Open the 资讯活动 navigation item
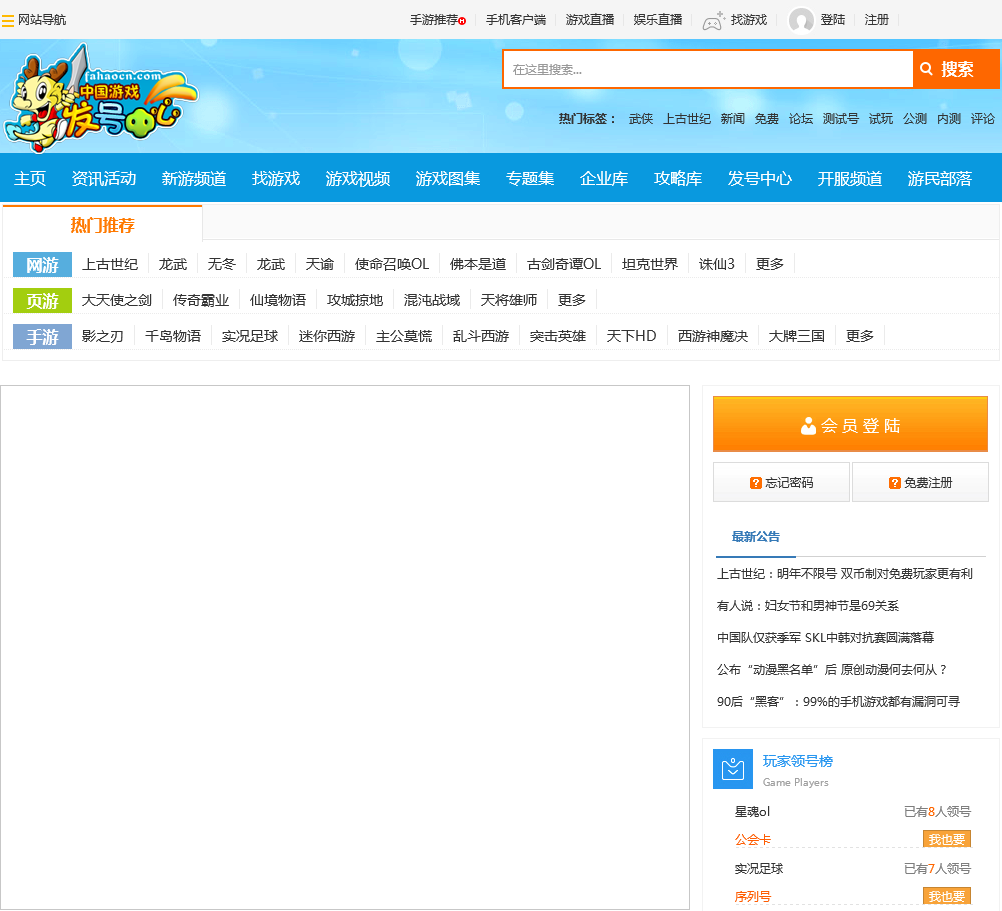1002x911 pixels. 104,178
